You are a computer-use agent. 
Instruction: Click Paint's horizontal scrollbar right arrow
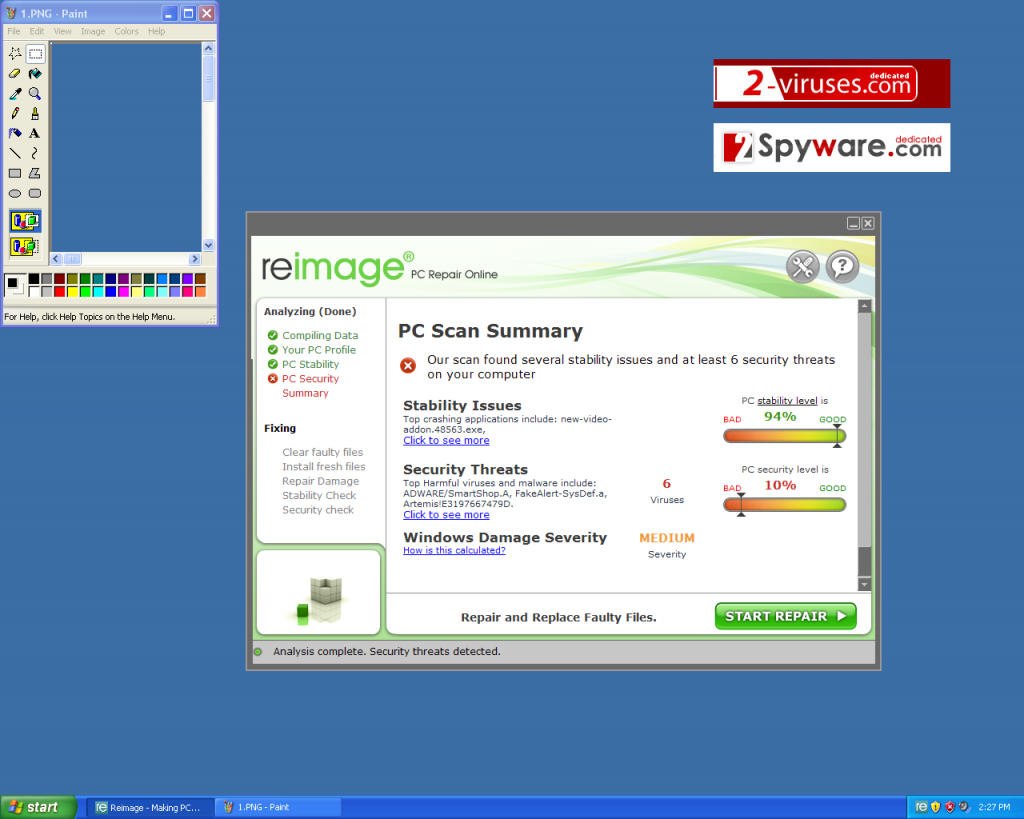[195, 259]
